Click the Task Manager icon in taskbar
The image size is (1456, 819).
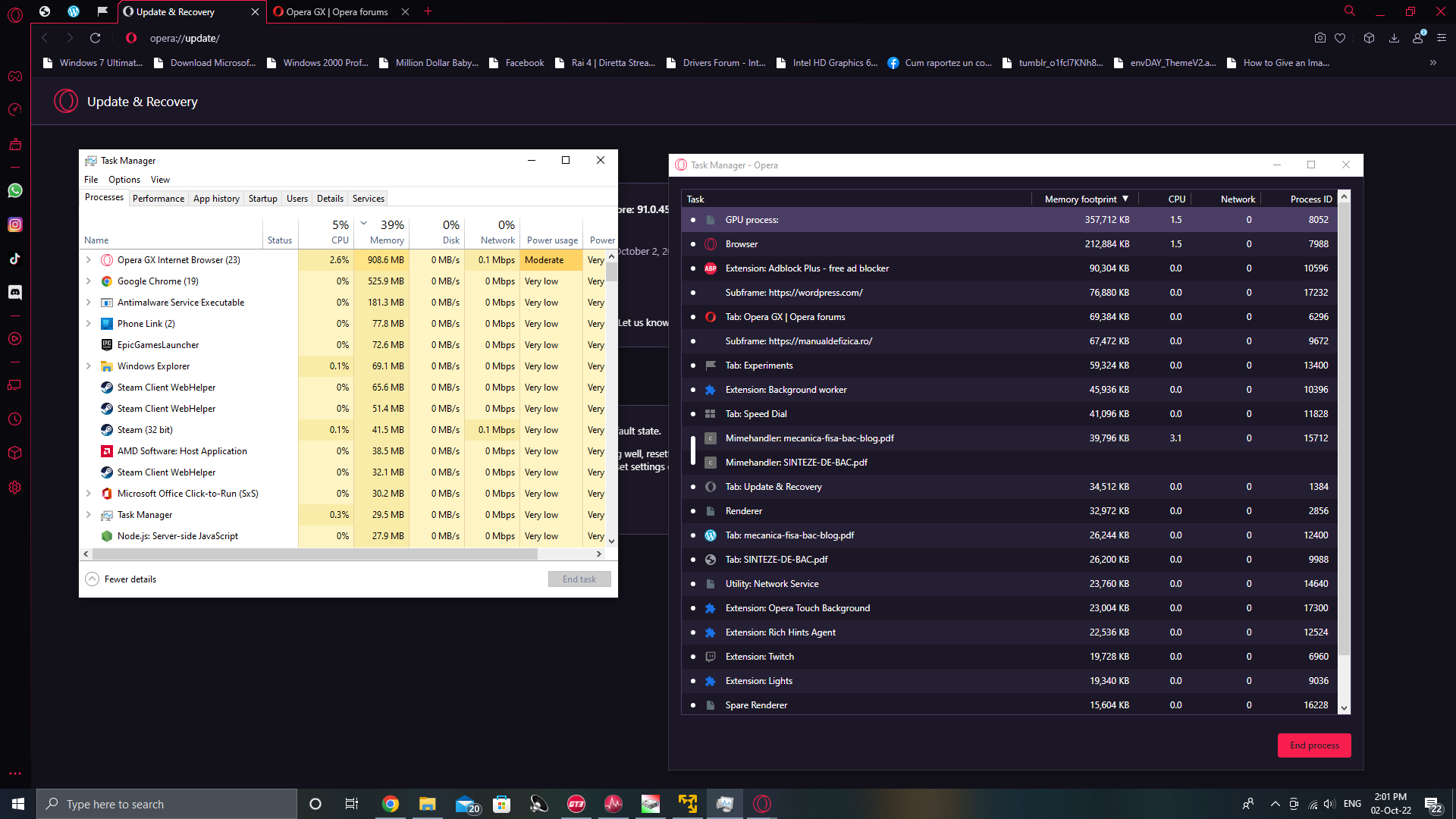(724, 803)
